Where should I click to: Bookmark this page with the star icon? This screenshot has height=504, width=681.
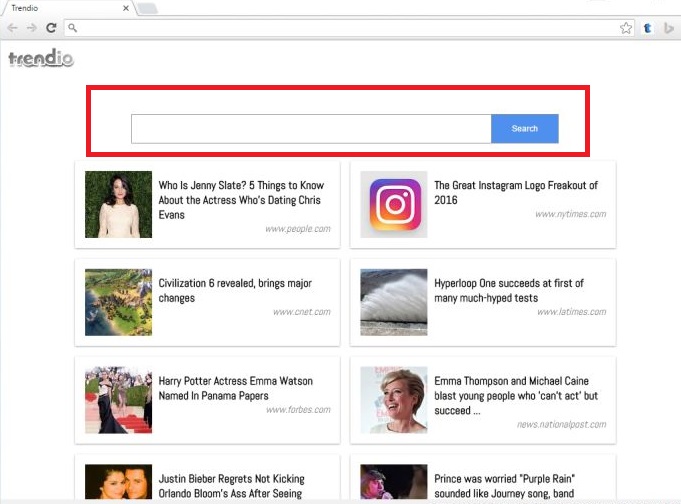626,28
